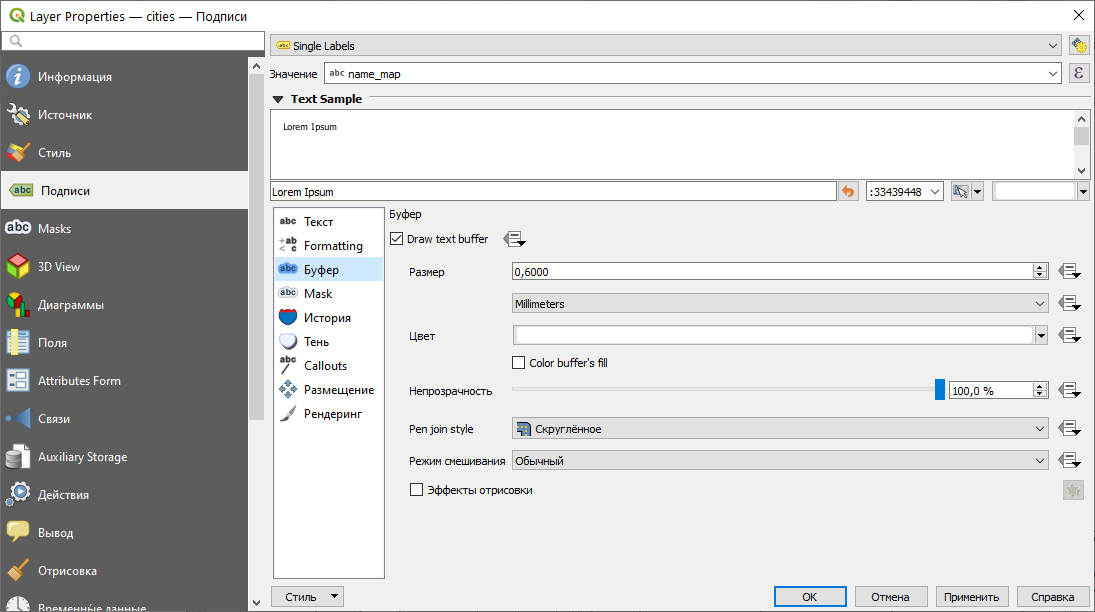Viewport: 1095px width, 612px height.
Task: Click the Применить button
Action: tap(971, 597)
